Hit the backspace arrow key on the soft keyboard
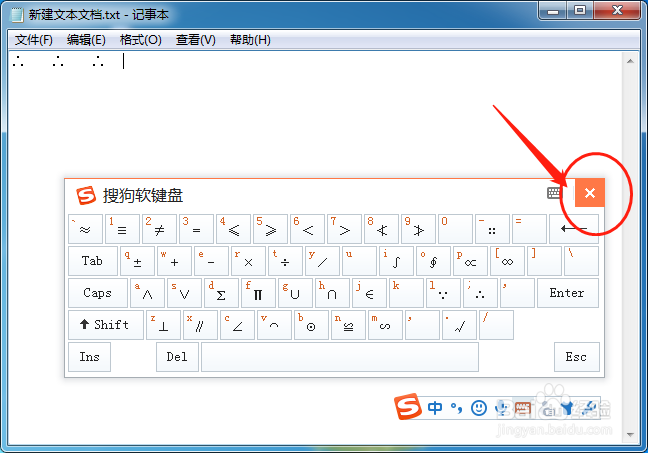Image resolution: width=648 pixels, height=453 pixels. (x=574, y=229)
